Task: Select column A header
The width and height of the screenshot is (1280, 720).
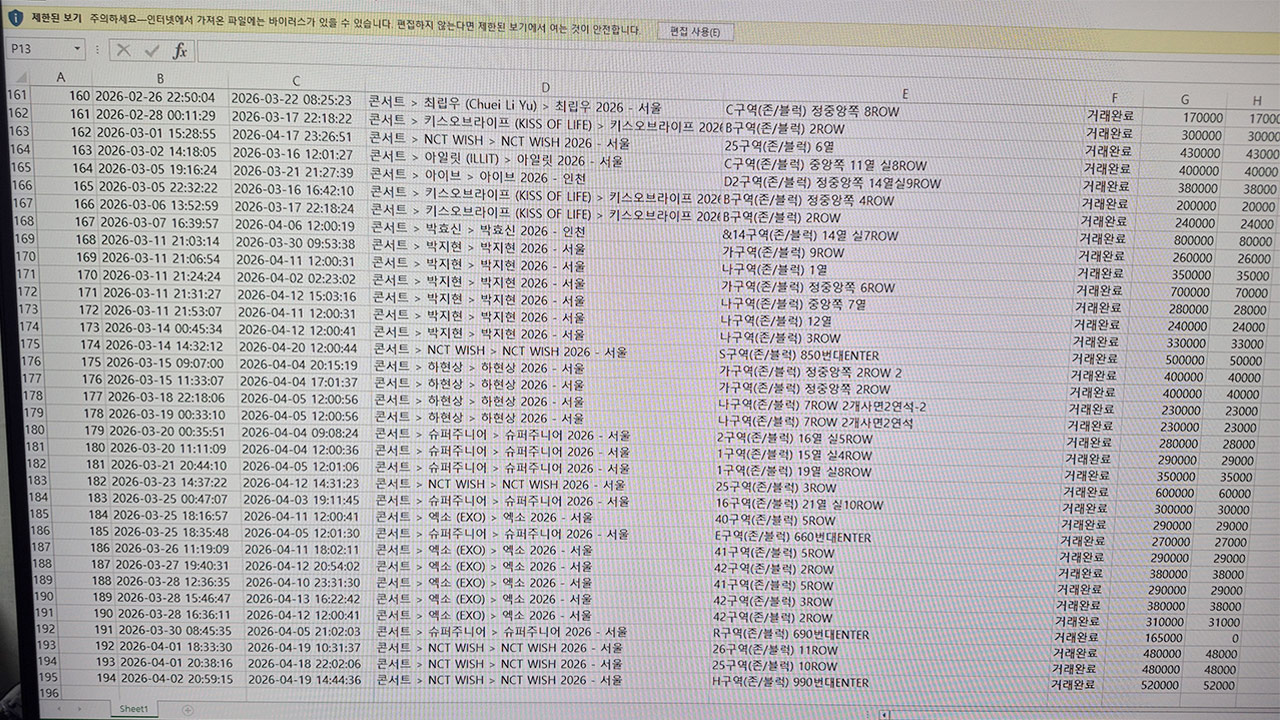Action: pos(62,77)
